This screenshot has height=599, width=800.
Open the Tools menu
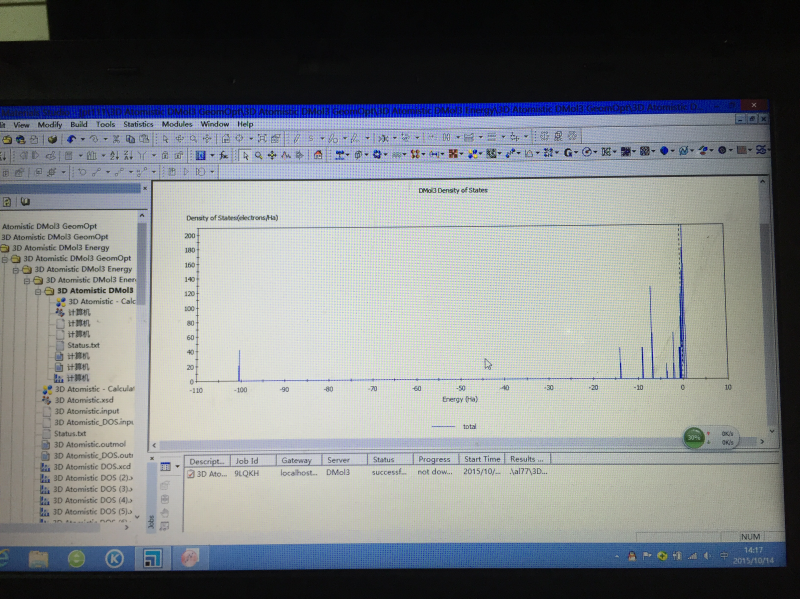105,124
